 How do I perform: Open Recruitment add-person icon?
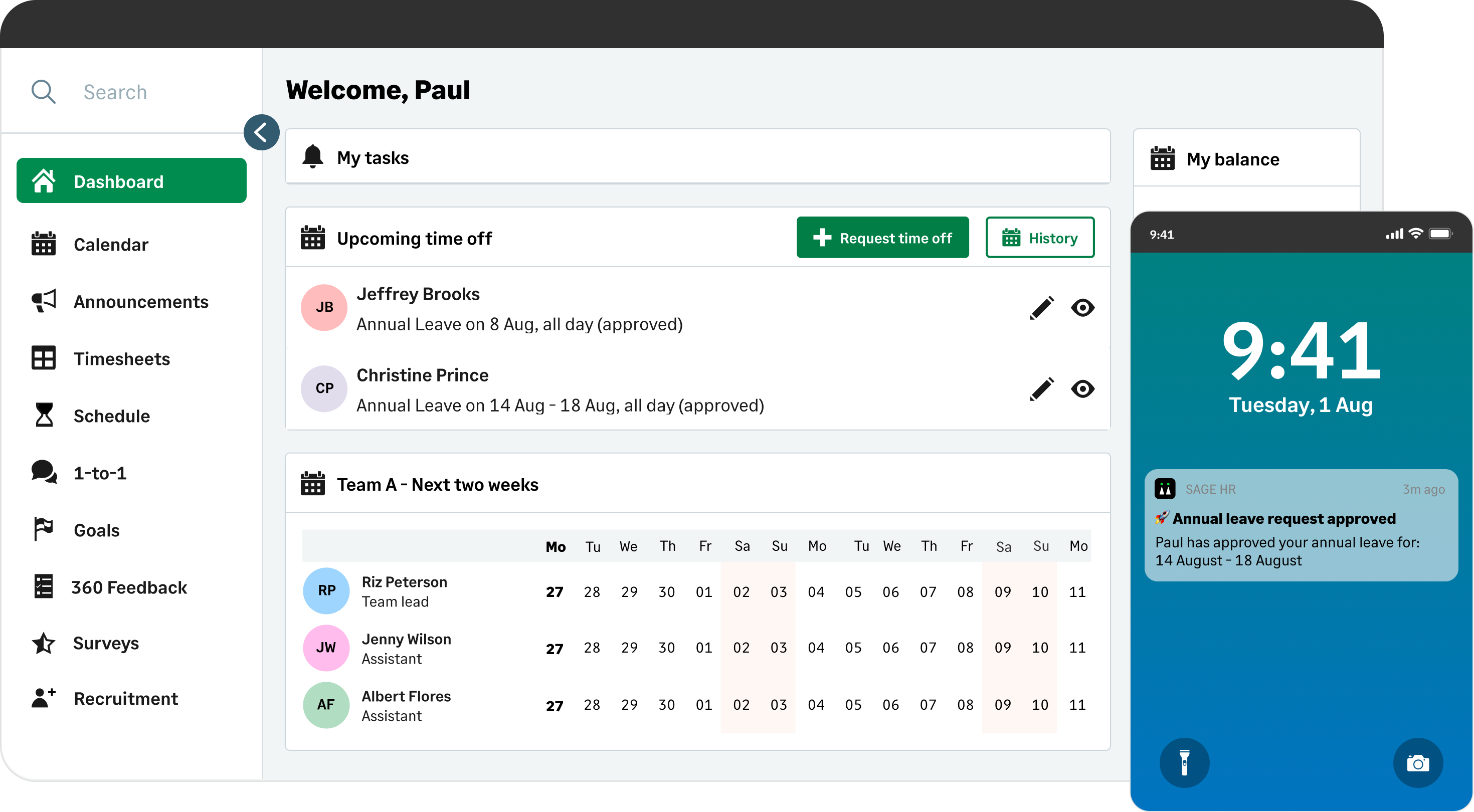(44, 698)
